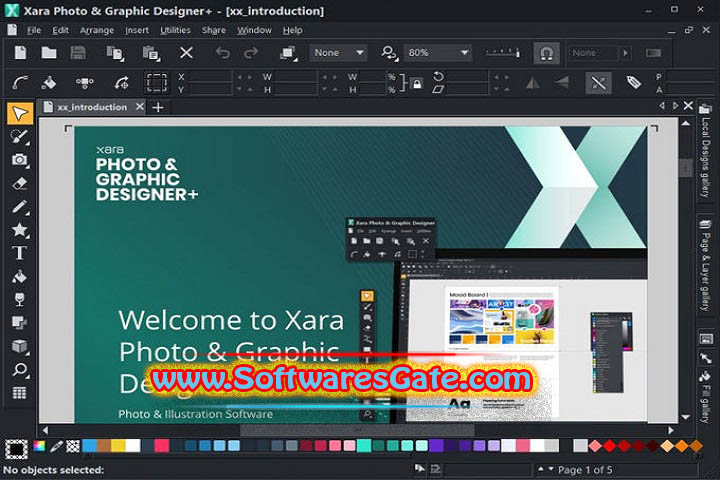Close the xx_introduction tab

pyautogui.click(x=140, y=107)
